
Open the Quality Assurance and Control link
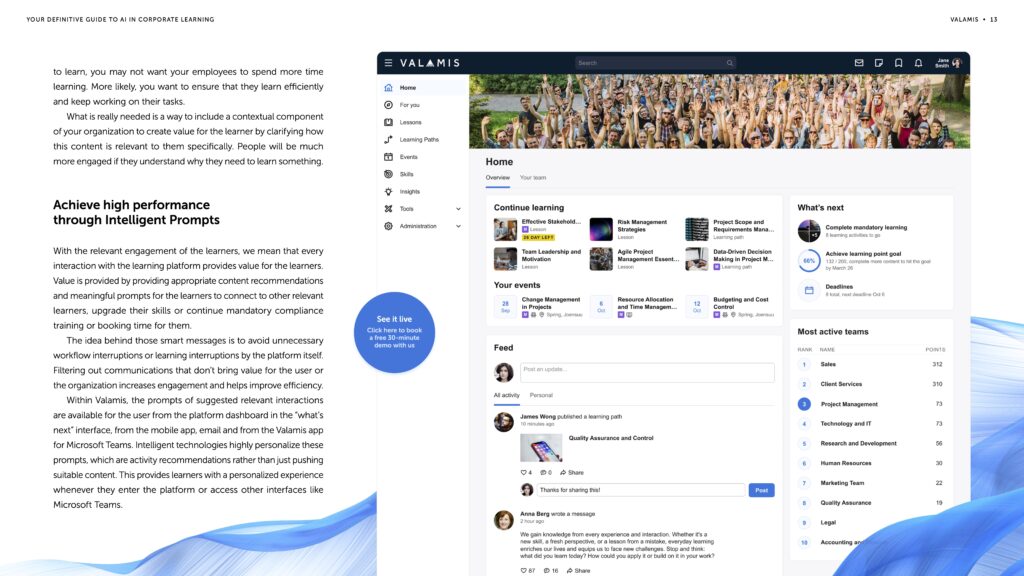pyautogui.click(x=611, y=438)
